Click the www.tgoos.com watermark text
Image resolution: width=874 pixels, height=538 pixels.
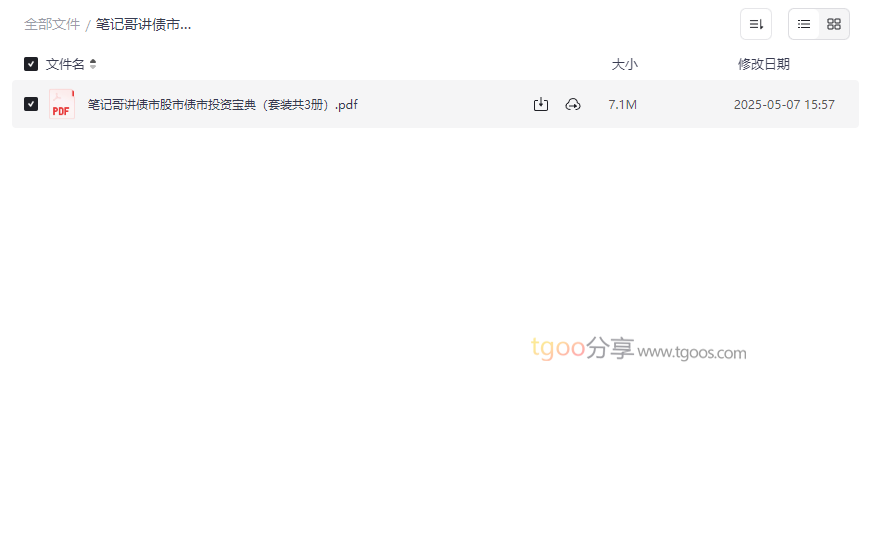pyautogui.click(x=692, y=352)
